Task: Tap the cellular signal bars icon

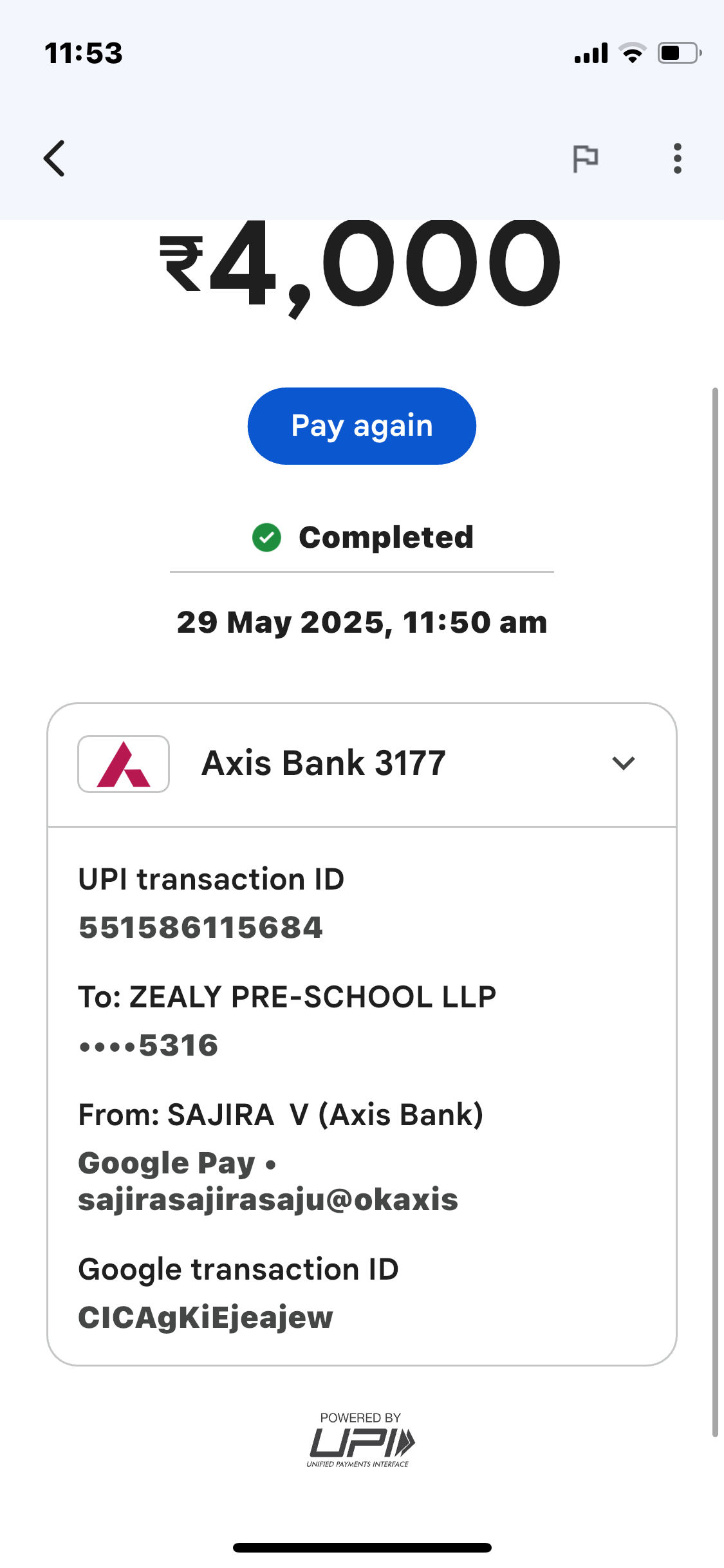Action: tap(591, 53)
